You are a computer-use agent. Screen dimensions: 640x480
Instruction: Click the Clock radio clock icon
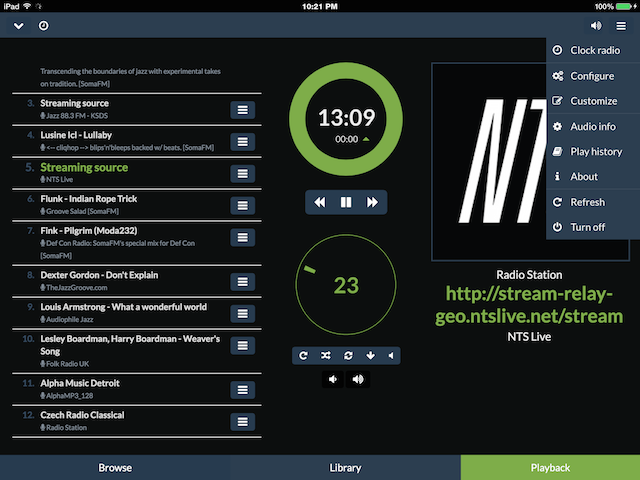click(557, 50)
